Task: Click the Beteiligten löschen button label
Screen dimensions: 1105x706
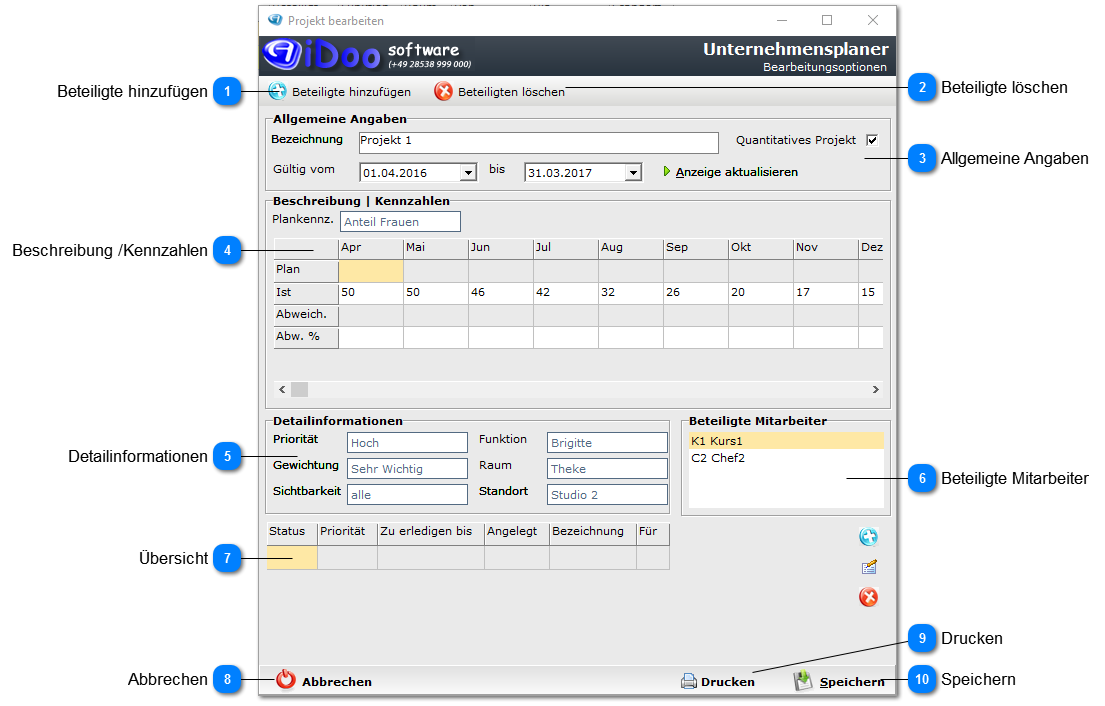Action: [511, 92]
